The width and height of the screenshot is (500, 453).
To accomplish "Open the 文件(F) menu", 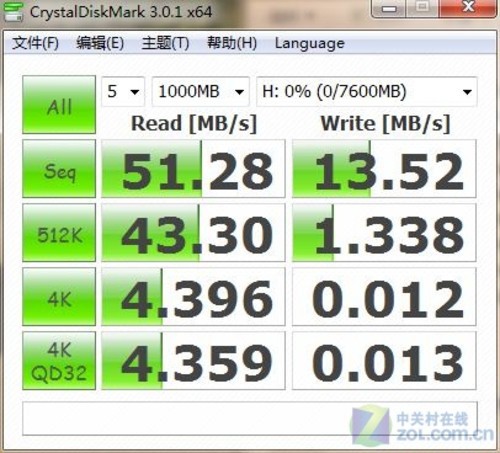I will [x=36, y=43].
